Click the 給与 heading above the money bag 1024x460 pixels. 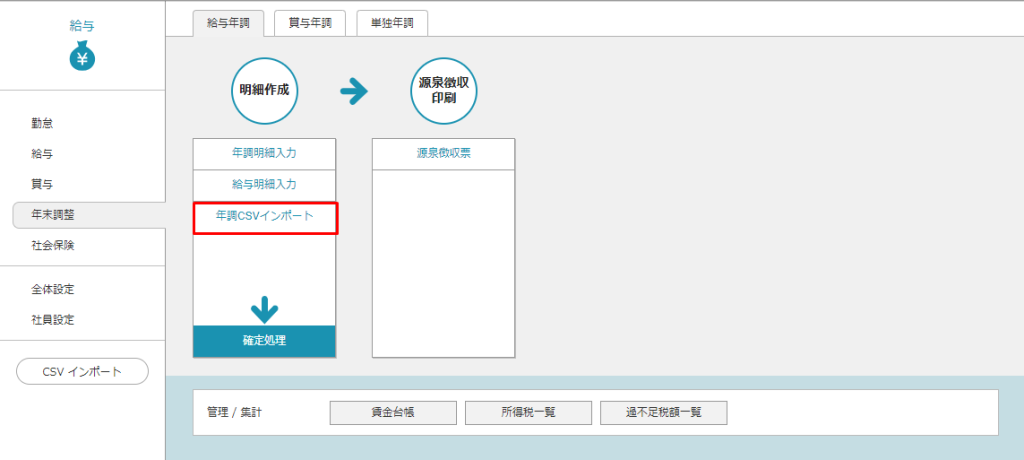82,25
